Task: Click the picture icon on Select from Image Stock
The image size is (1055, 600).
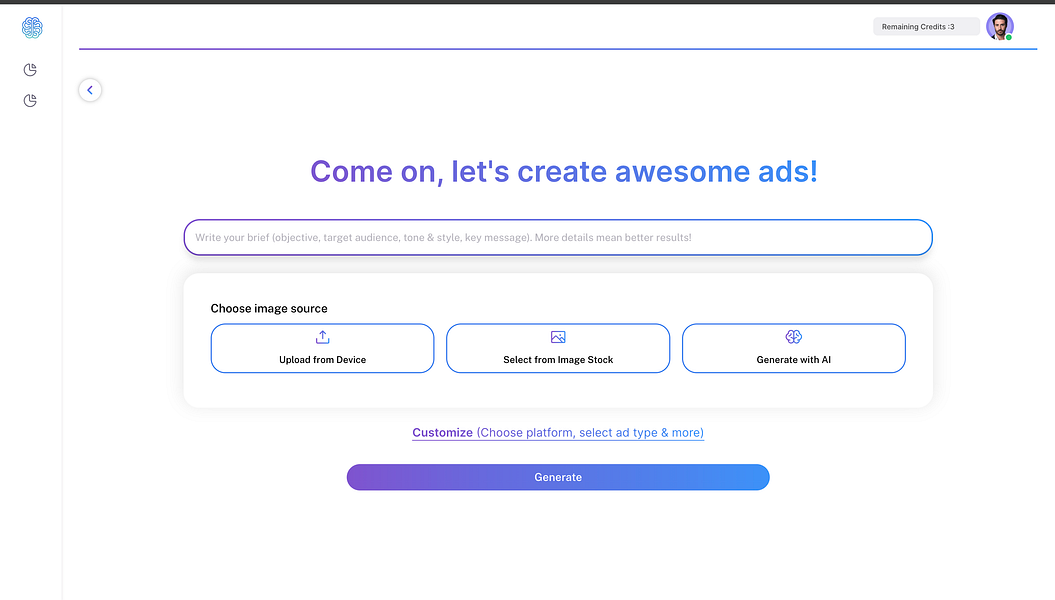Action: [x=558, y=337]
